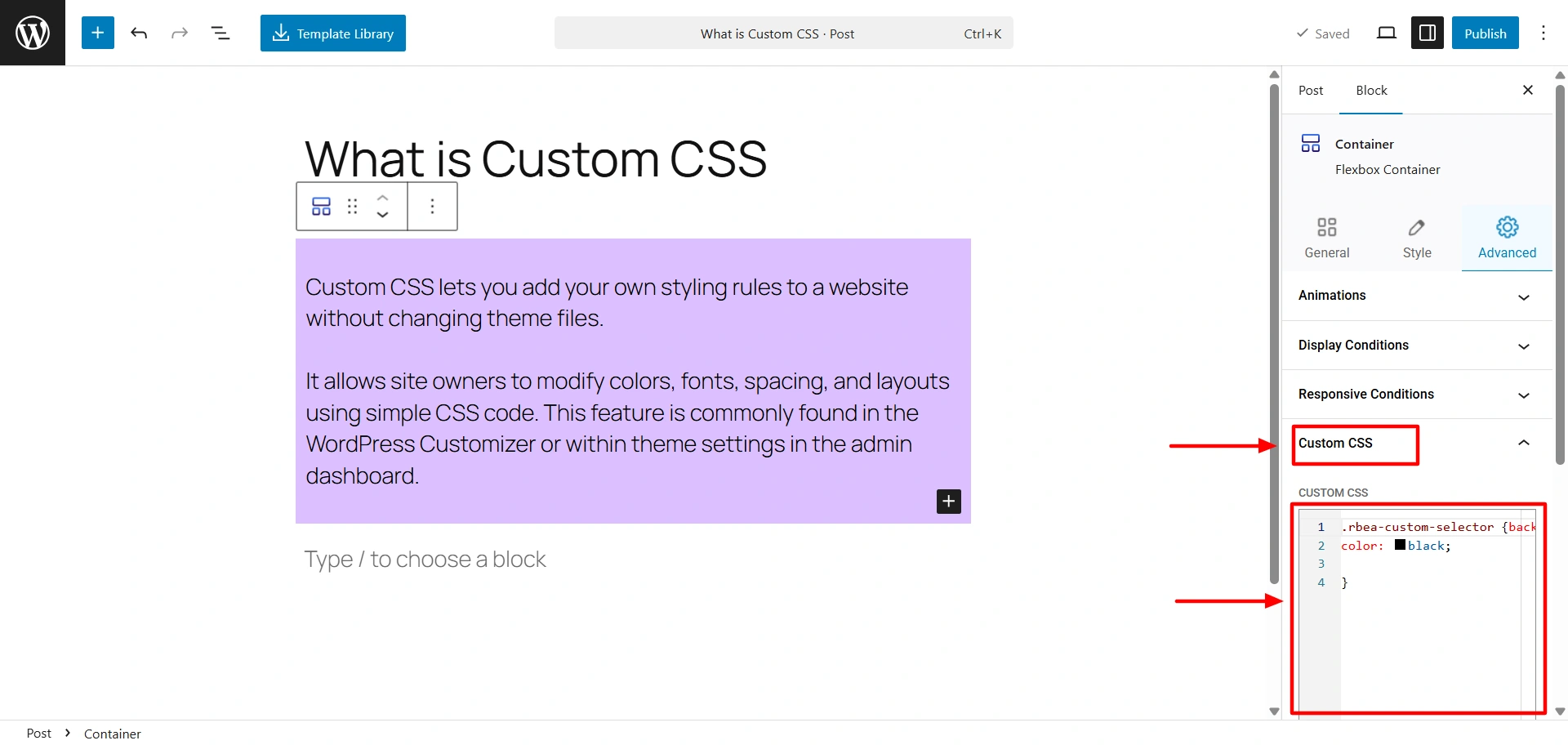Open the Style settings tab
1568x745 pixels.
click(1417, 238)
